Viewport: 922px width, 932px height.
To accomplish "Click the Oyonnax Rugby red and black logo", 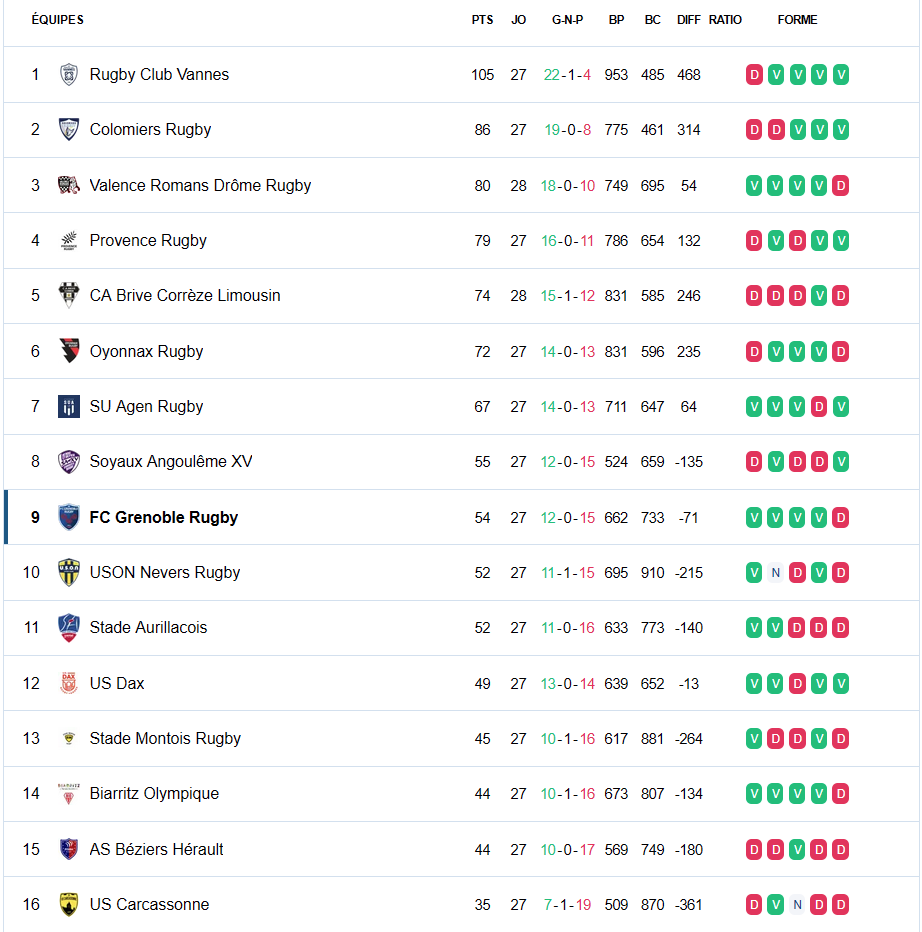I will click(69, 351).
